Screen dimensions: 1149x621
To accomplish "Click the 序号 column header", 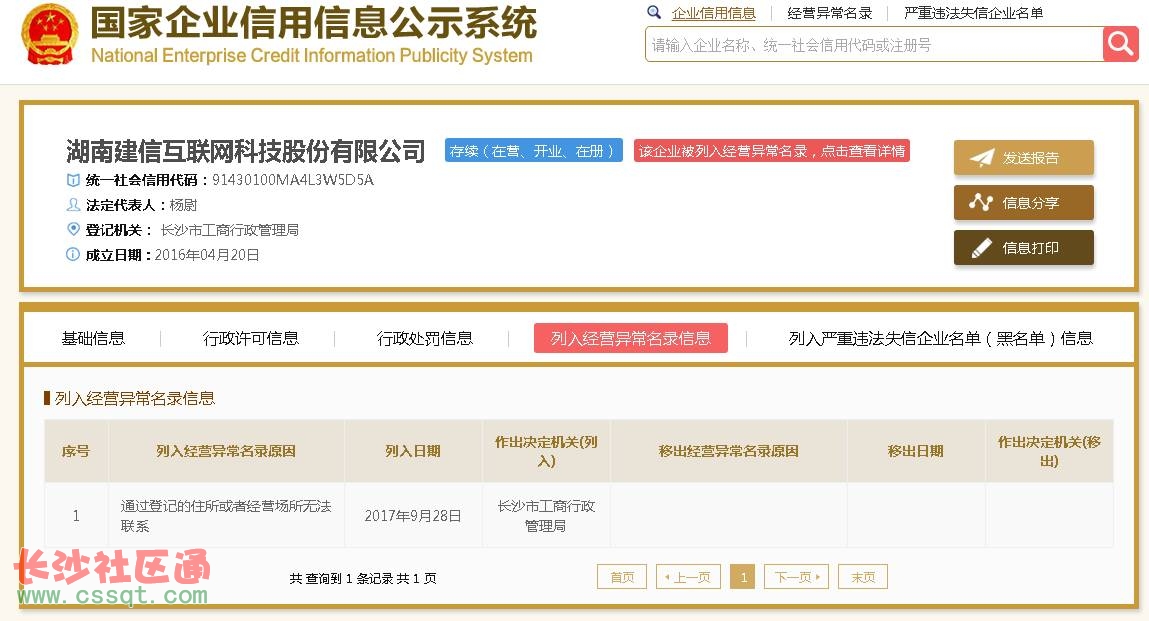I will (75, 451).
